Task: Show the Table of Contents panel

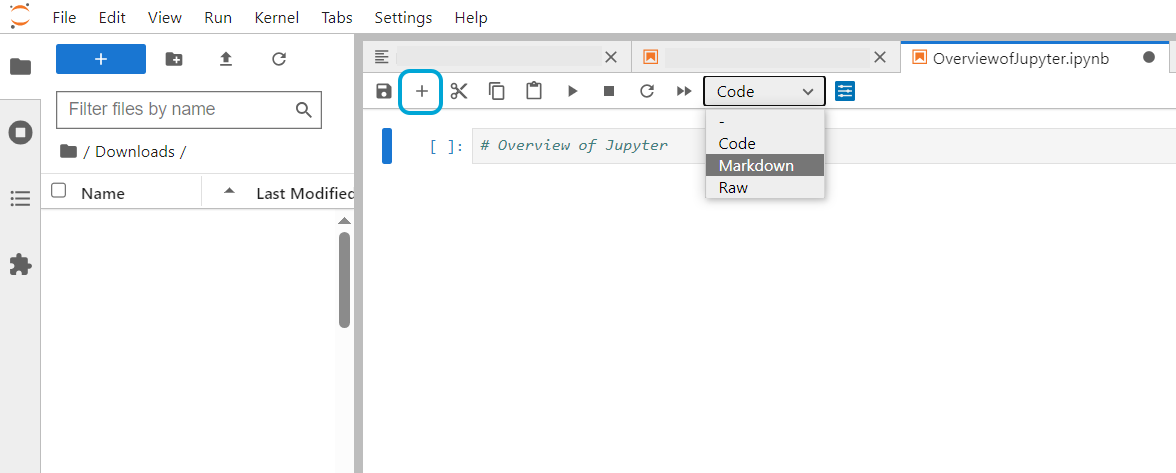Action: (x=20, y=198)
